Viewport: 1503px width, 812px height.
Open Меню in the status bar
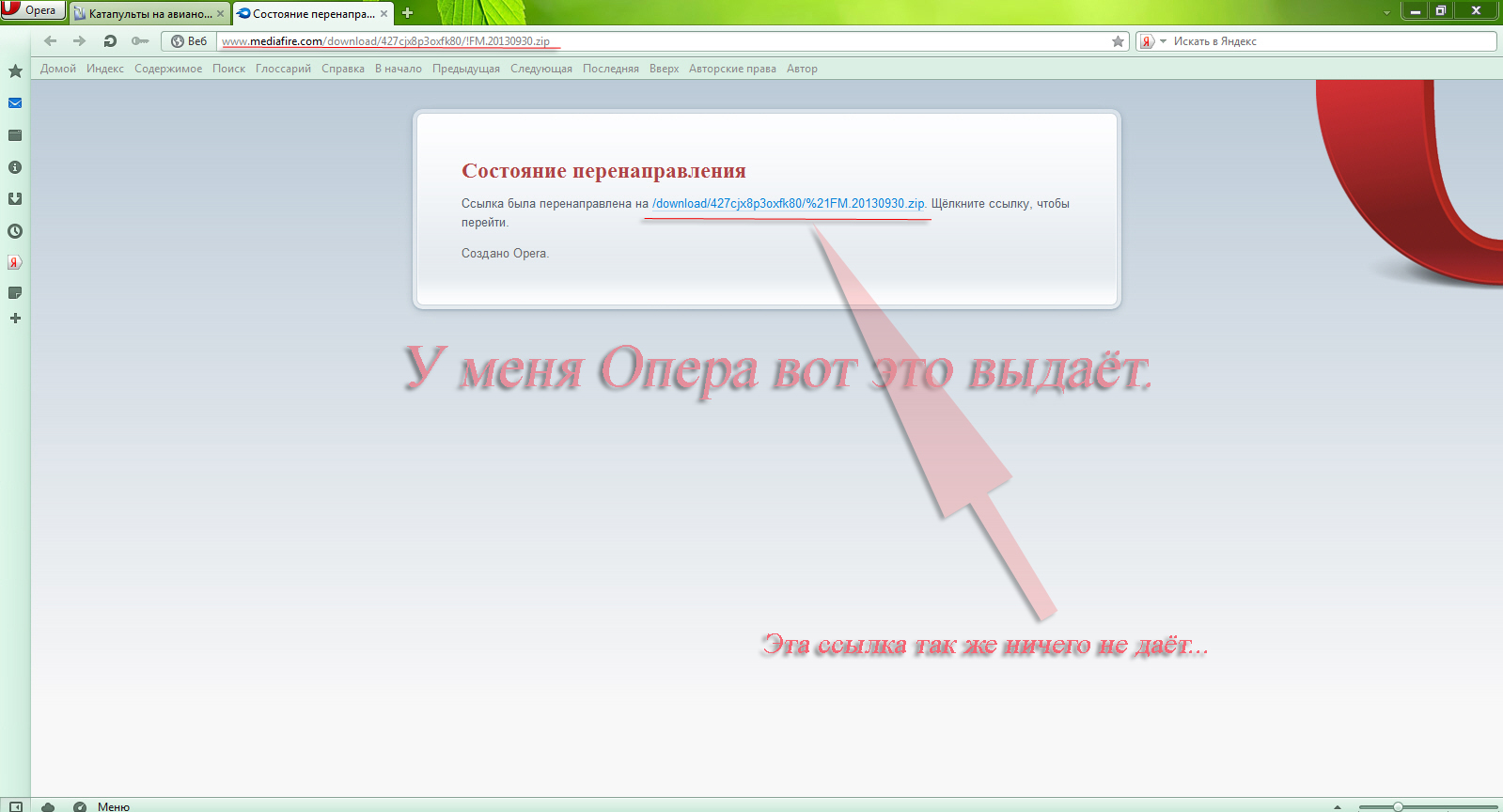click(114, 806)
